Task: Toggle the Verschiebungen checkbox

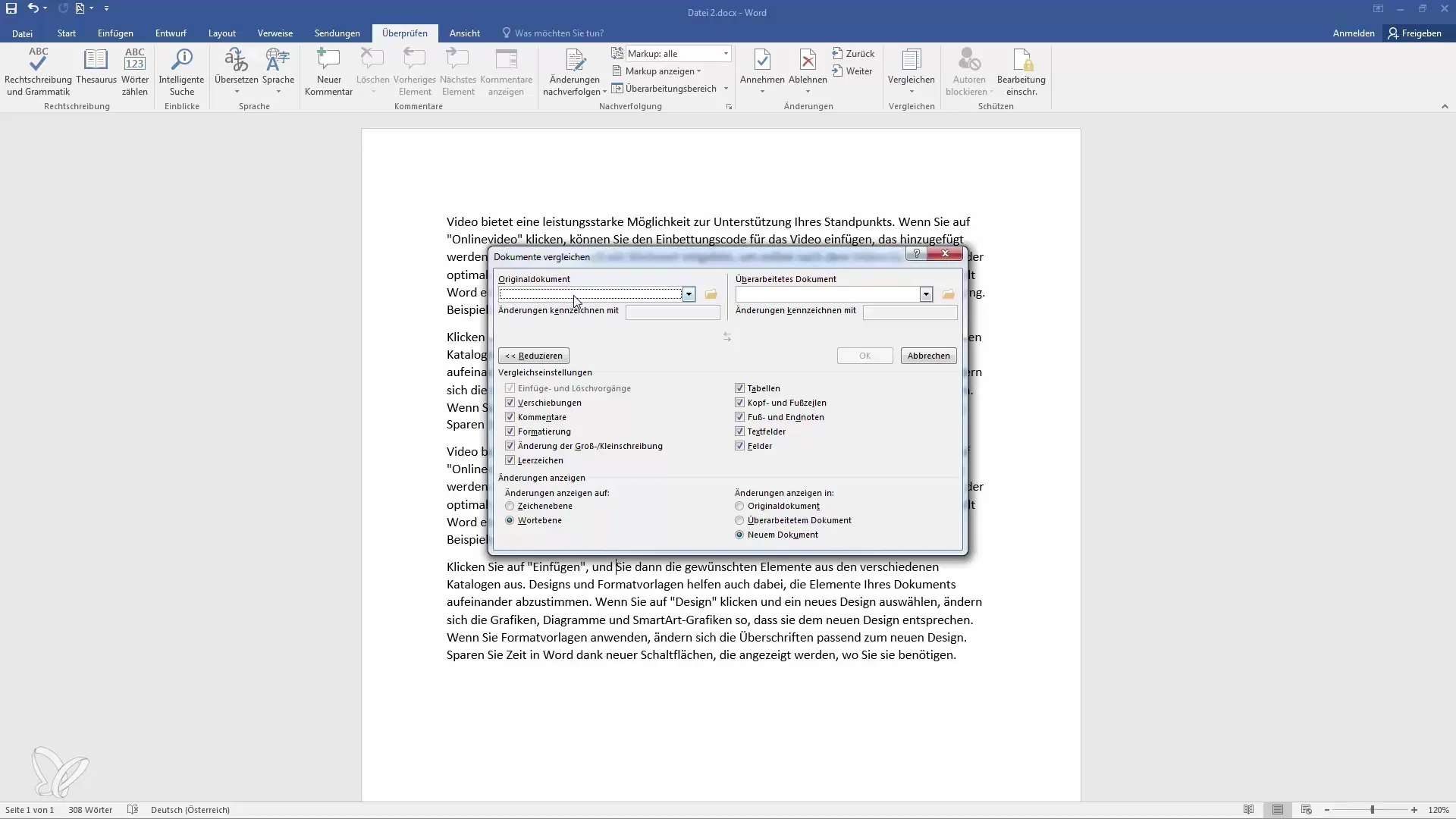Action: pos(511,402)
